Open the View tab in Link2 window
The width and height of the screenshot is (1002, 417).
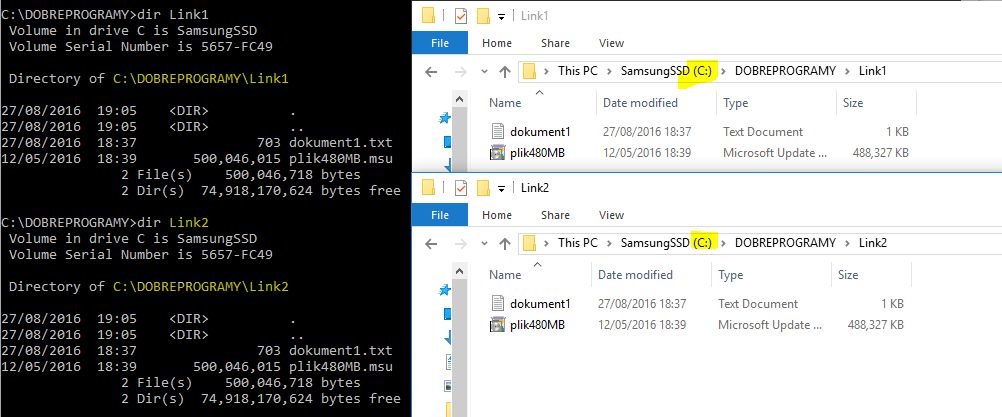click(x=611, y=215)
